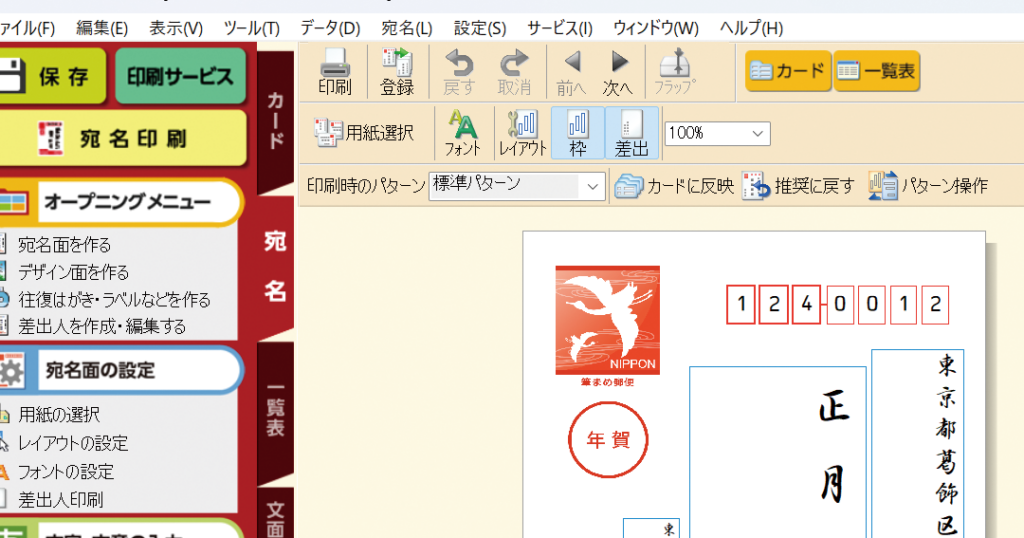Open the レイアウト layout tool

(523, 133)
